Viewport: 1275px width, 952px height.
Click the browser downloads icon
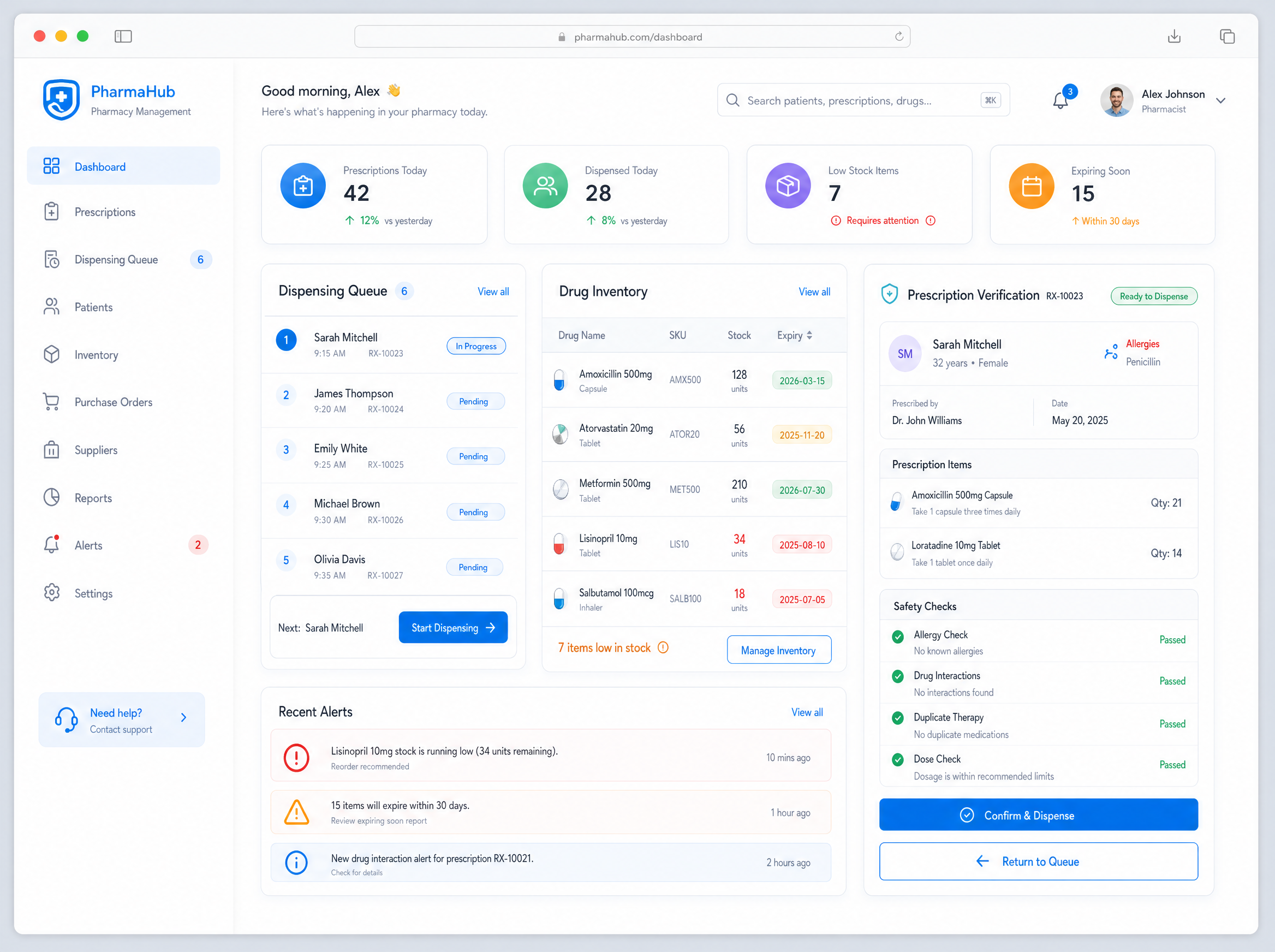(1174, 37)
